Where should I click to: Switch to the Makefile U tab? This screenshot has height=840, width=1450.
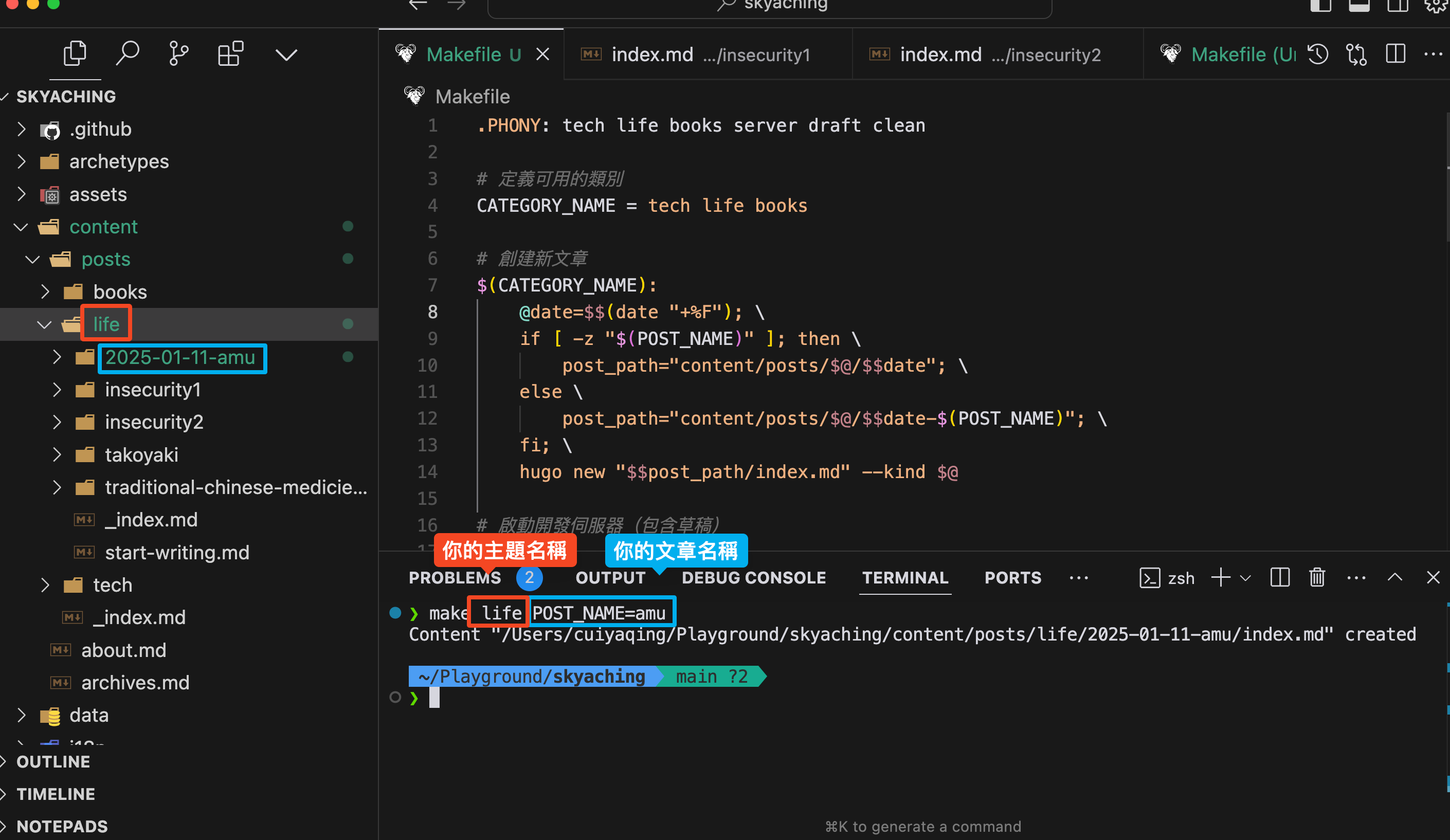coord(471,54)
